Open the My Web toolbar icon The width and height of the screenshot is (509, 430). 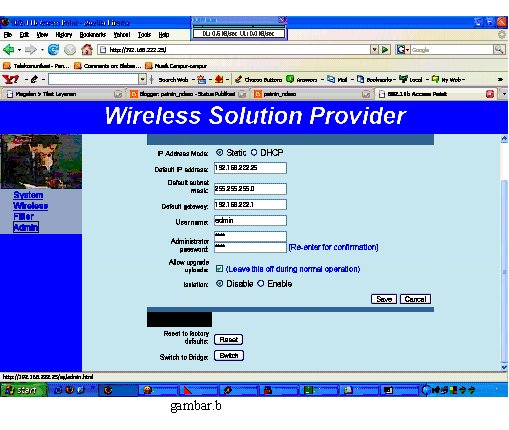(x=435, y=79)
